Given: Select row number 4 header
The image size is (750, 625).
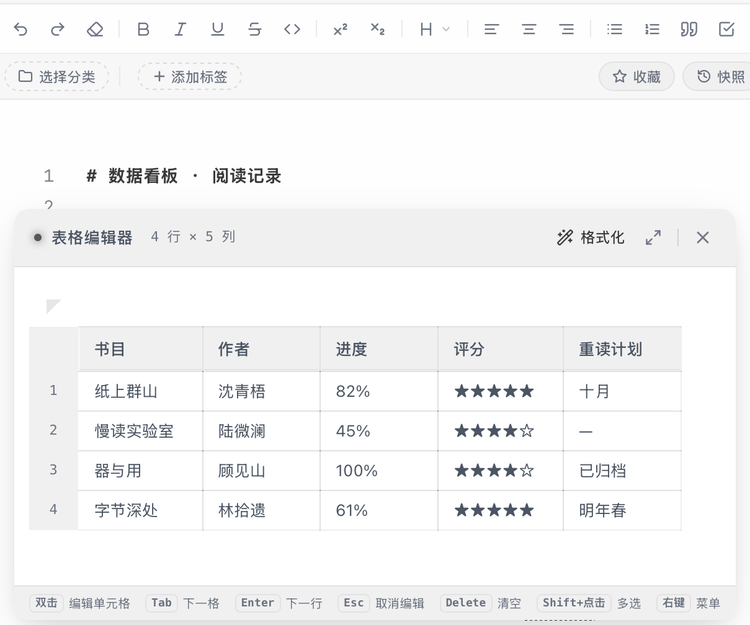Looking at the screenshot, I should (54, 510).
